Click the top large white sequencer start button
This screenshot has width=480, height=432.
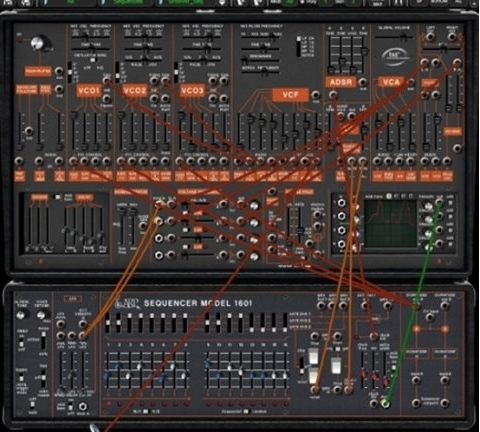pos(313,357)
